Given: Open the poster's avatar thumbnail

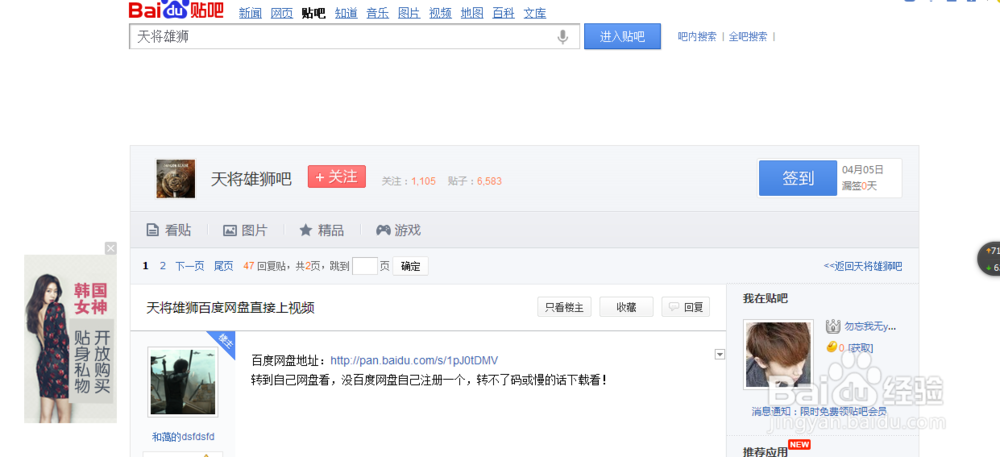Looking at the screenshot, I should 183,382.
